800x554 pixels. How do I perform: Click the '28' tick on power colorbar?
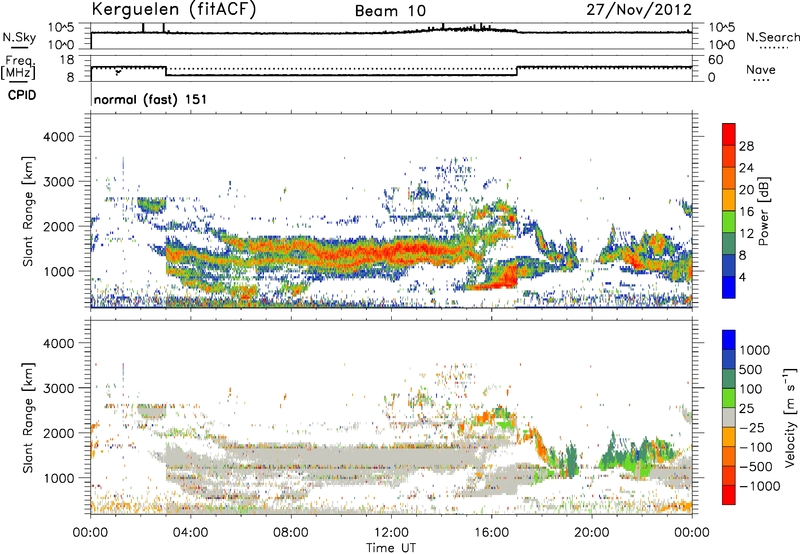point(746,146)
